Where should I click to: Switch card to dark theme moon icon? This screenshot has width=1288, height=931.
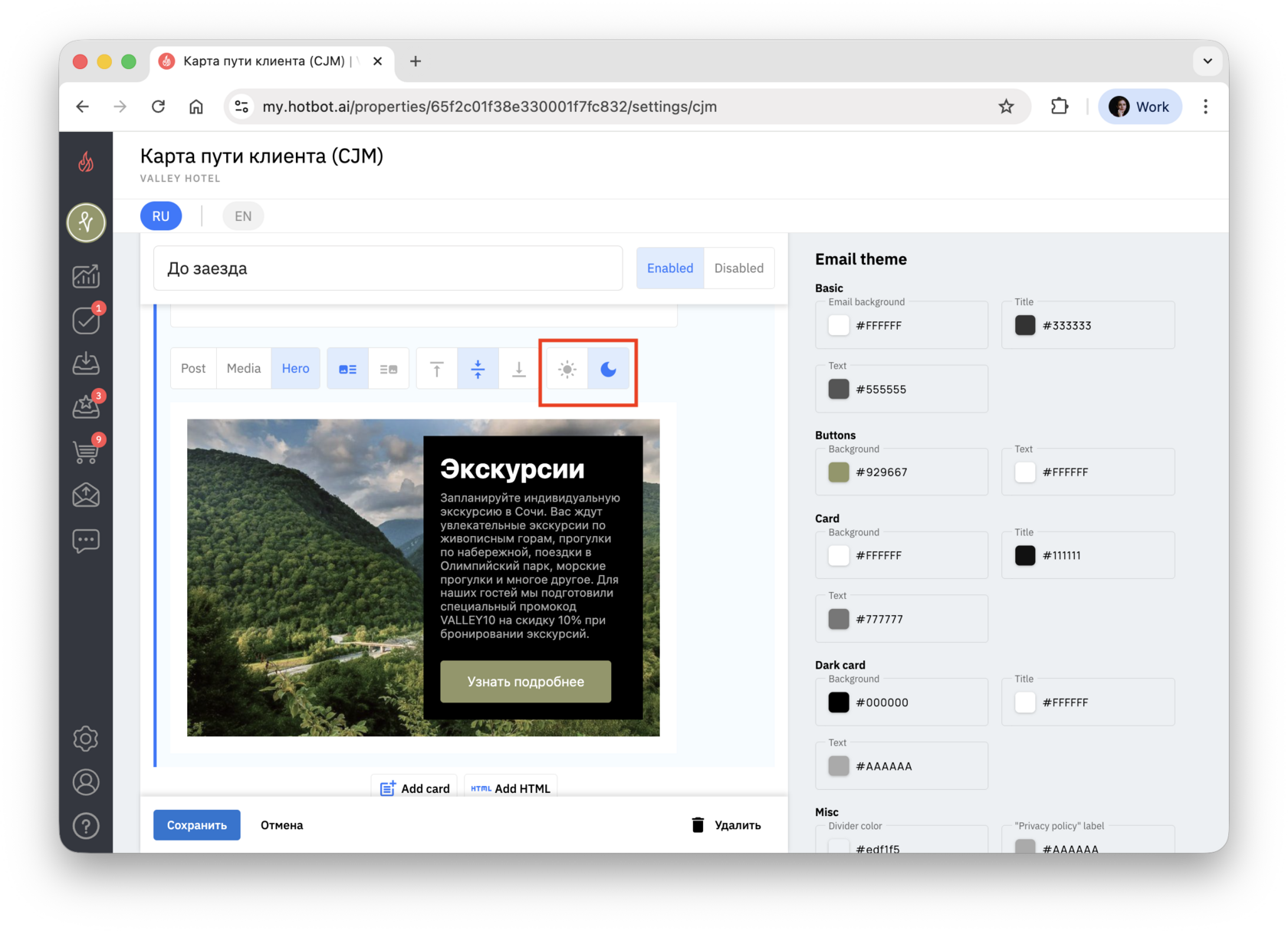(608, 369)
